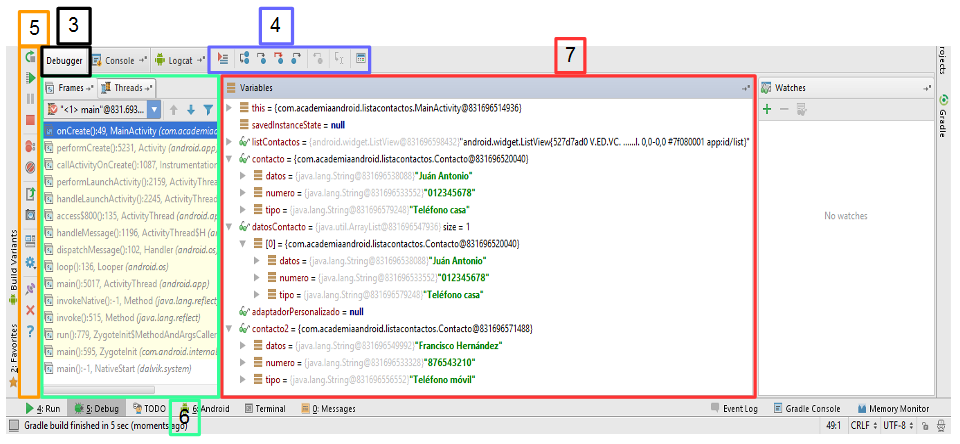
Task: Open the TODO tool window
Action: [x=149, y=408]
